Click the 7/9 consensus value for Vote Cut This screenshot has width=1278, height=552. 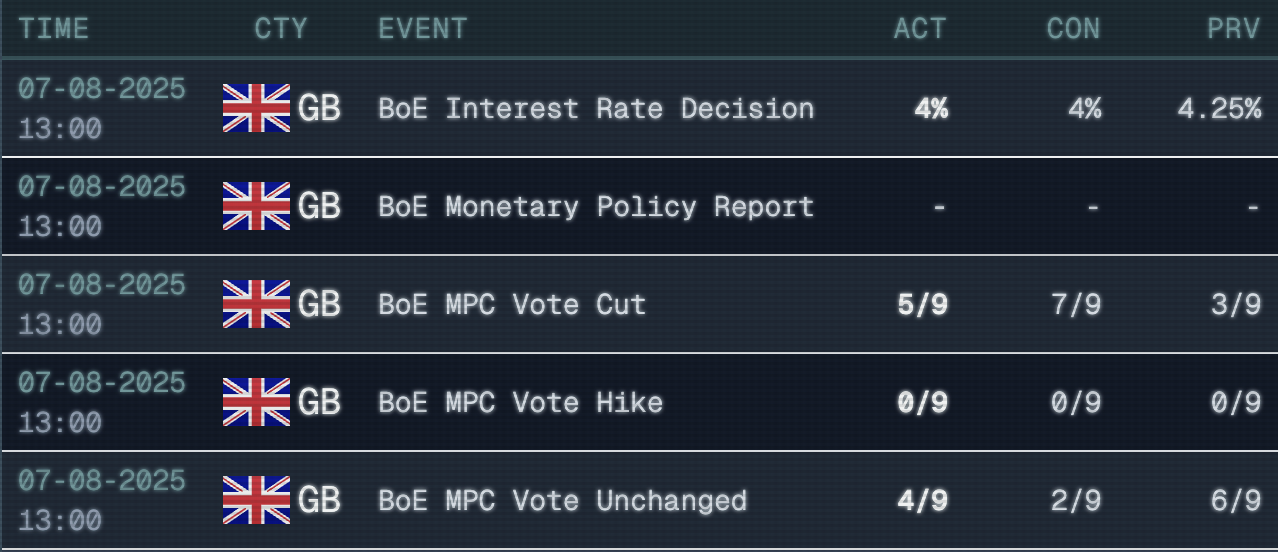pos(1075,304)
